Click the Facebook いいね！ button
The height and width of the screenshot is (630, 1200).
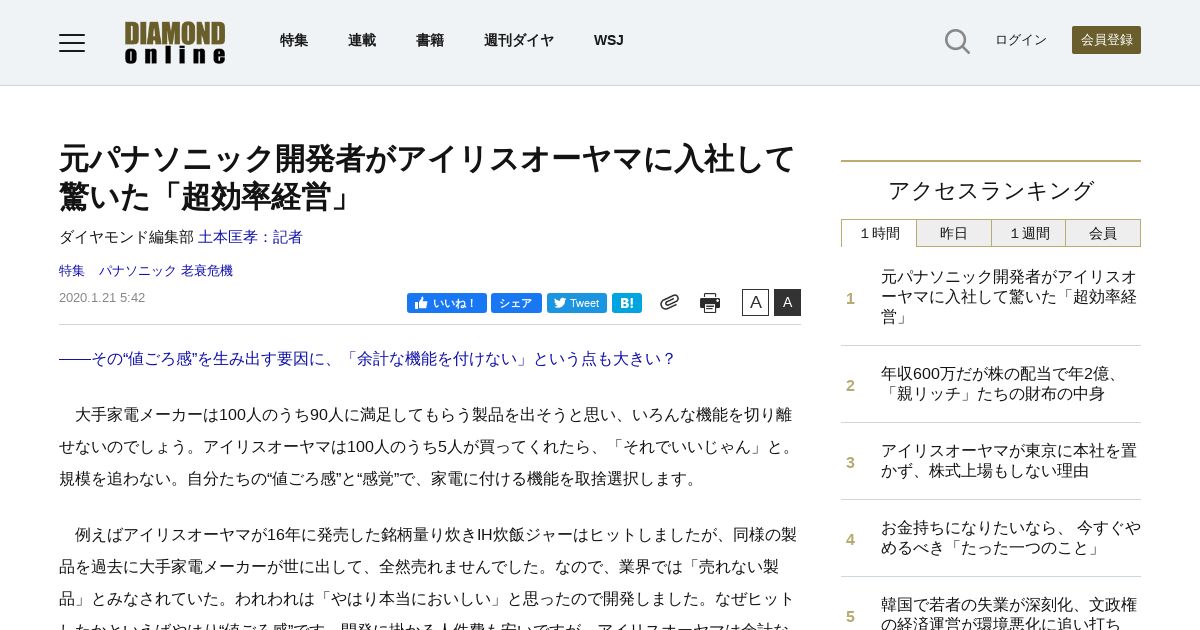(447, 303)
